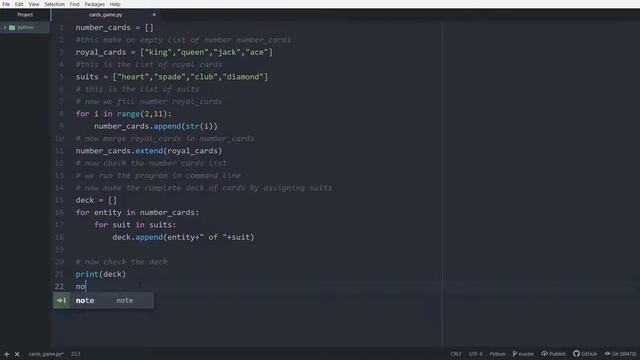Open the View menu

coord(34,4)
